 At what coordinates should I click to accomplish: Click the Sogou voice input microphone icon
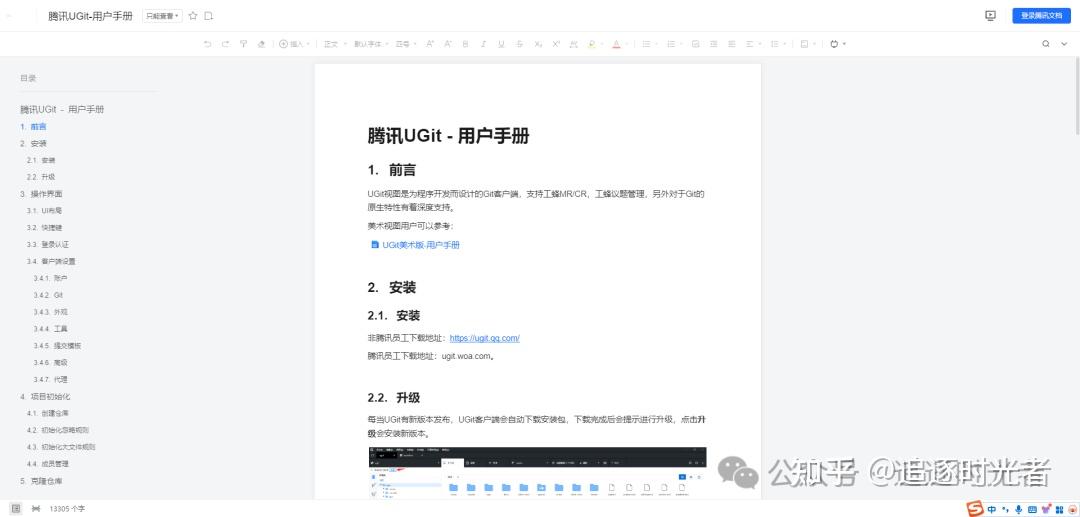click(x=1019, y=509)
